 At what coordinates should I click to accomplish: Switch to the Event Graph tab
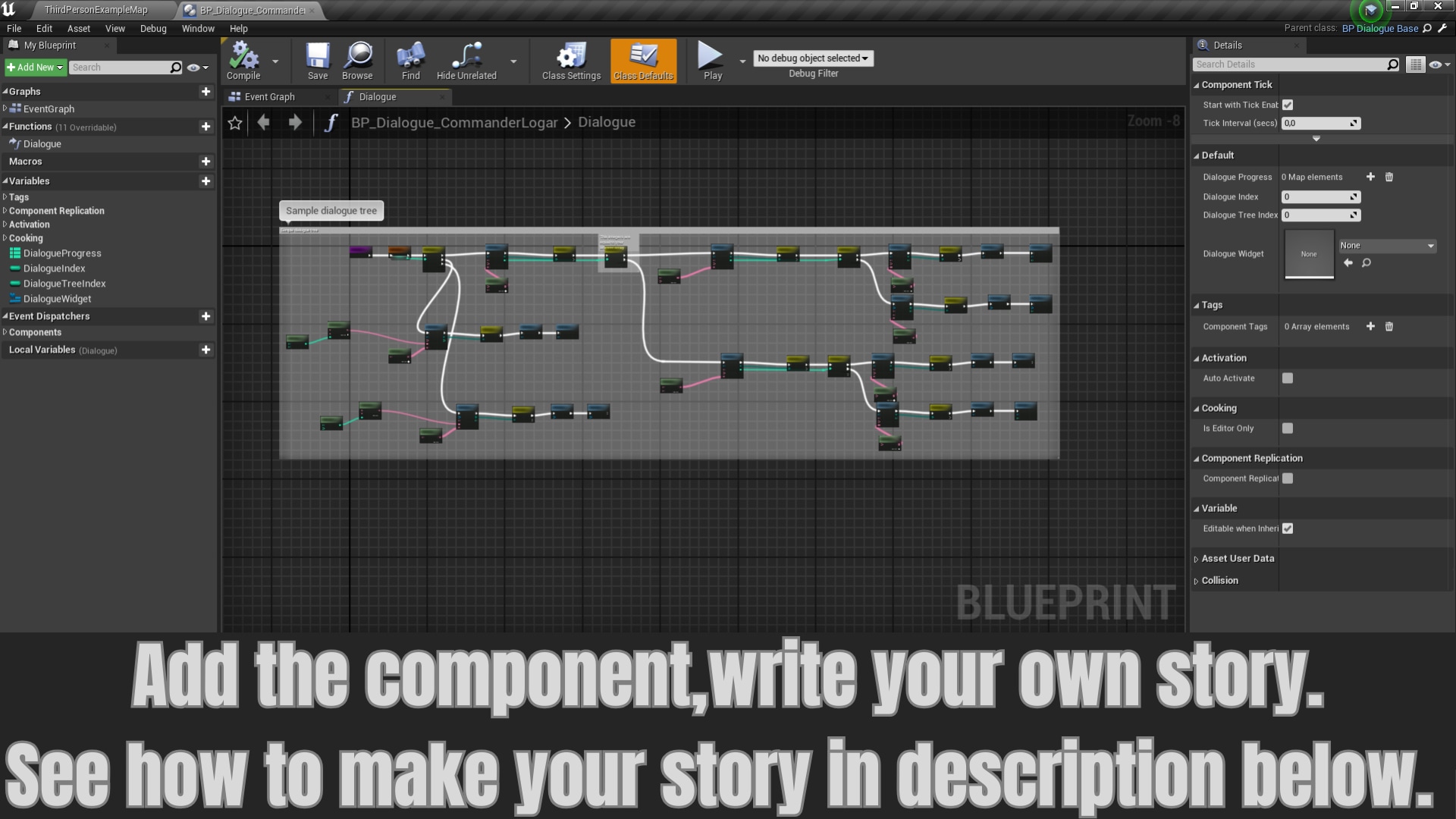pos(269,97)
